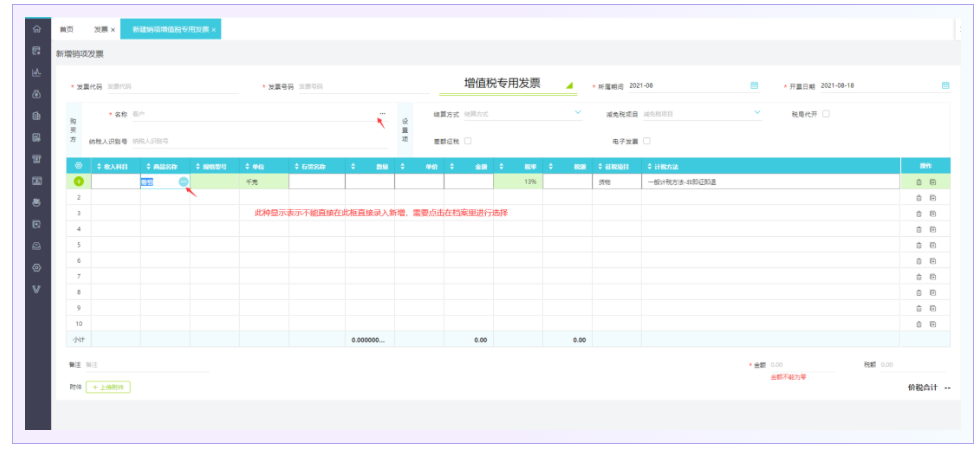Switch to the 首页 tab
This screenshot has height=451, width=977.
pyautogui.click(x=67, y=30)
